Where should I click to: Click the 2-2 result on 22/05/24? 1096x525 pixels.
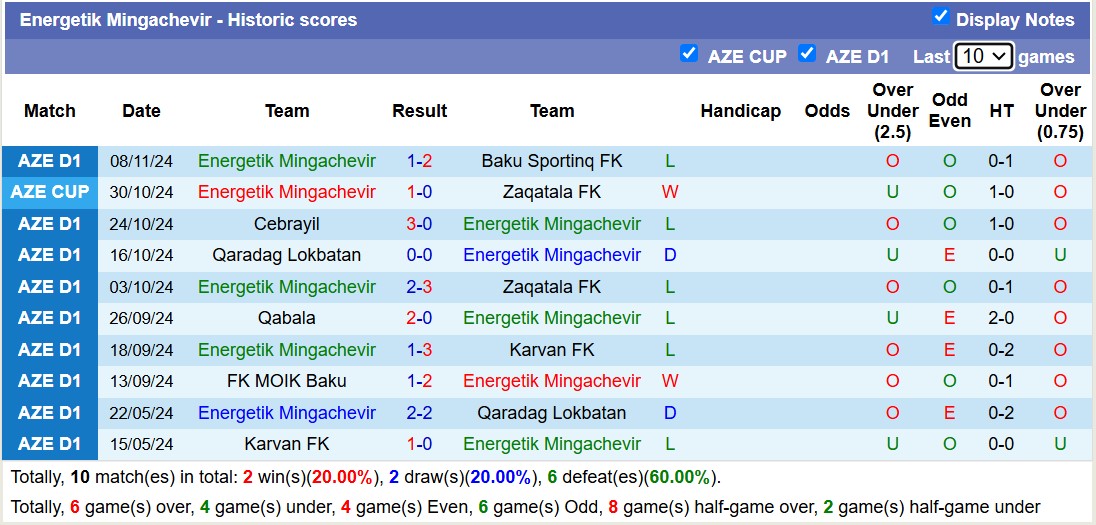419,413
